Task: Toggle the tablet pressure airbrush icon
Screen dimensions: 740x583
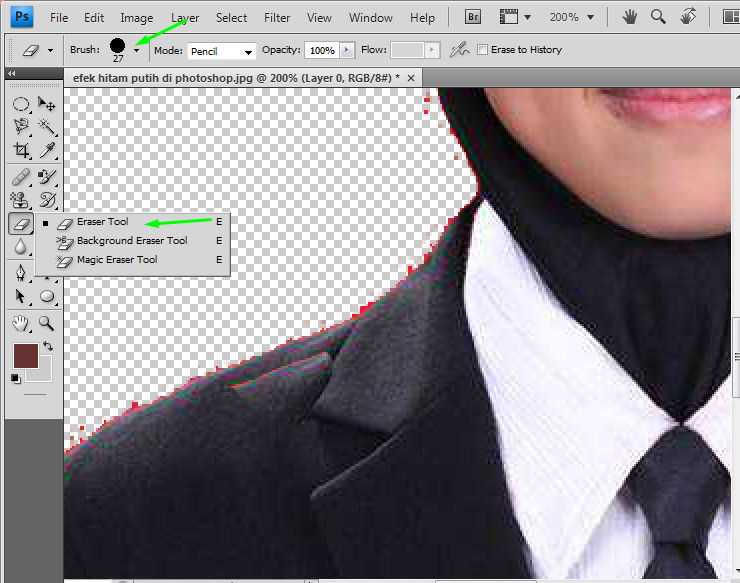Action: 459,50
